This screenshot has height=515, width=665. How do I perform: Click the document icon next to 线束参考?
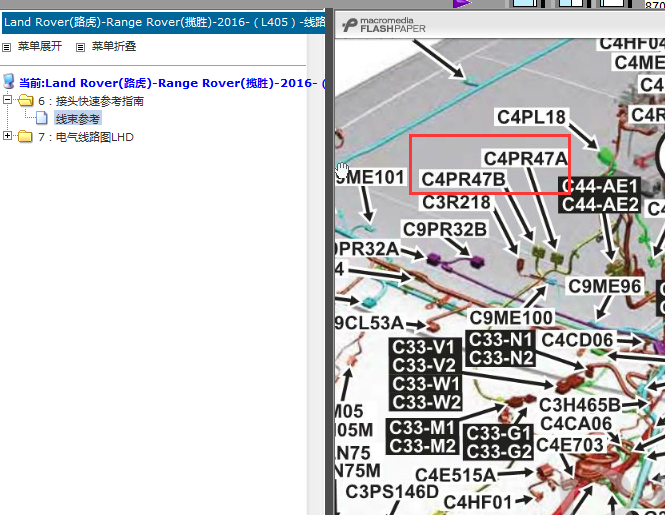(x=42, y=118)
